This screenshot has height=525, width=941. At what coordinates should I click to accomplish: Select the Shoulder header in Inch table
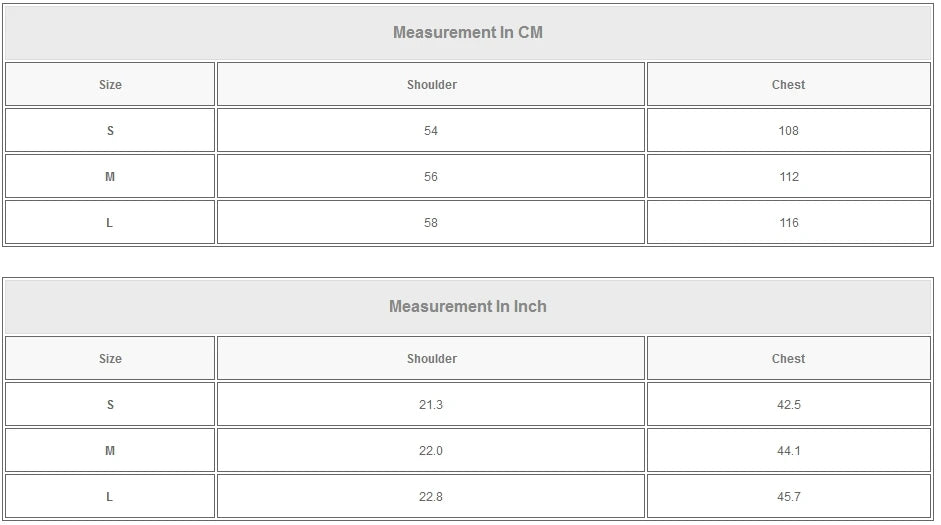431,359
